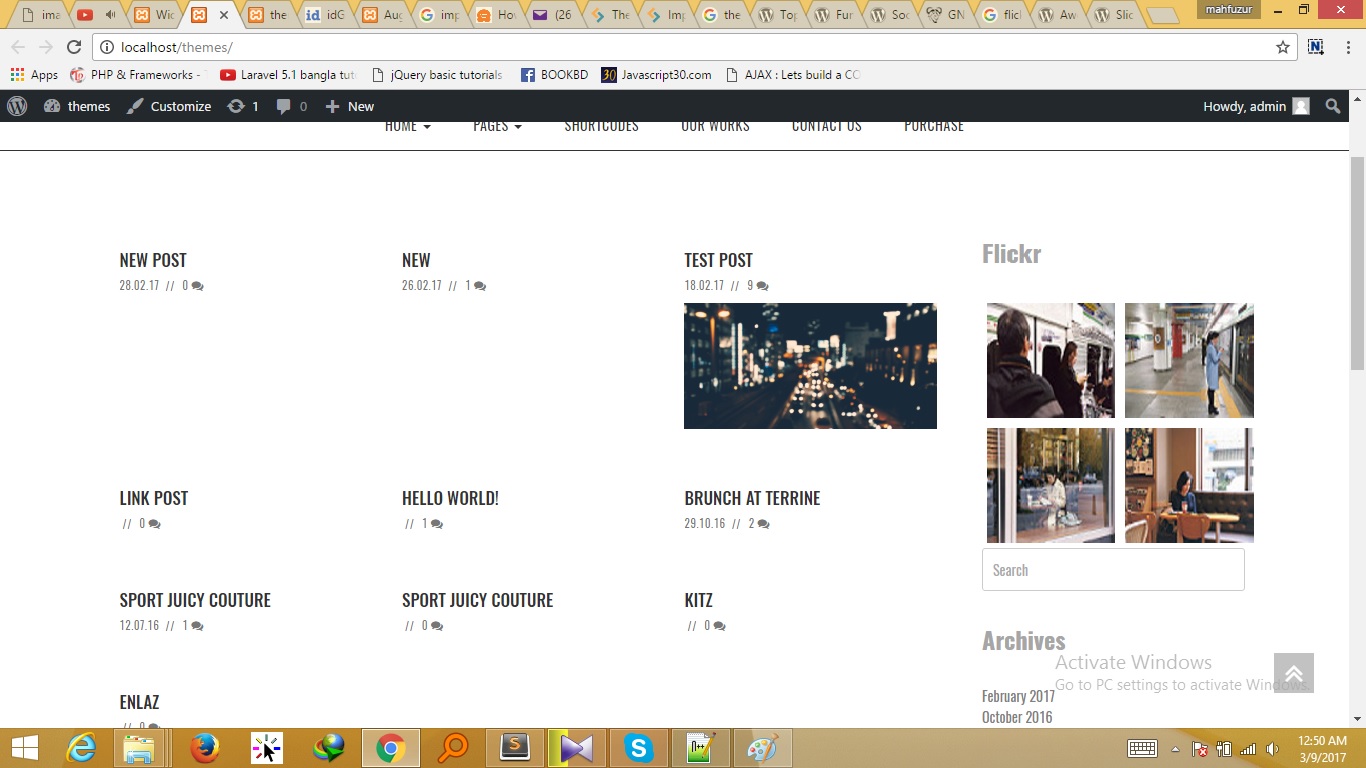Open the BOOKBD Facebook bookmark
The width and height of the screenshot is (1366, 768).
(x=554, y=75)
